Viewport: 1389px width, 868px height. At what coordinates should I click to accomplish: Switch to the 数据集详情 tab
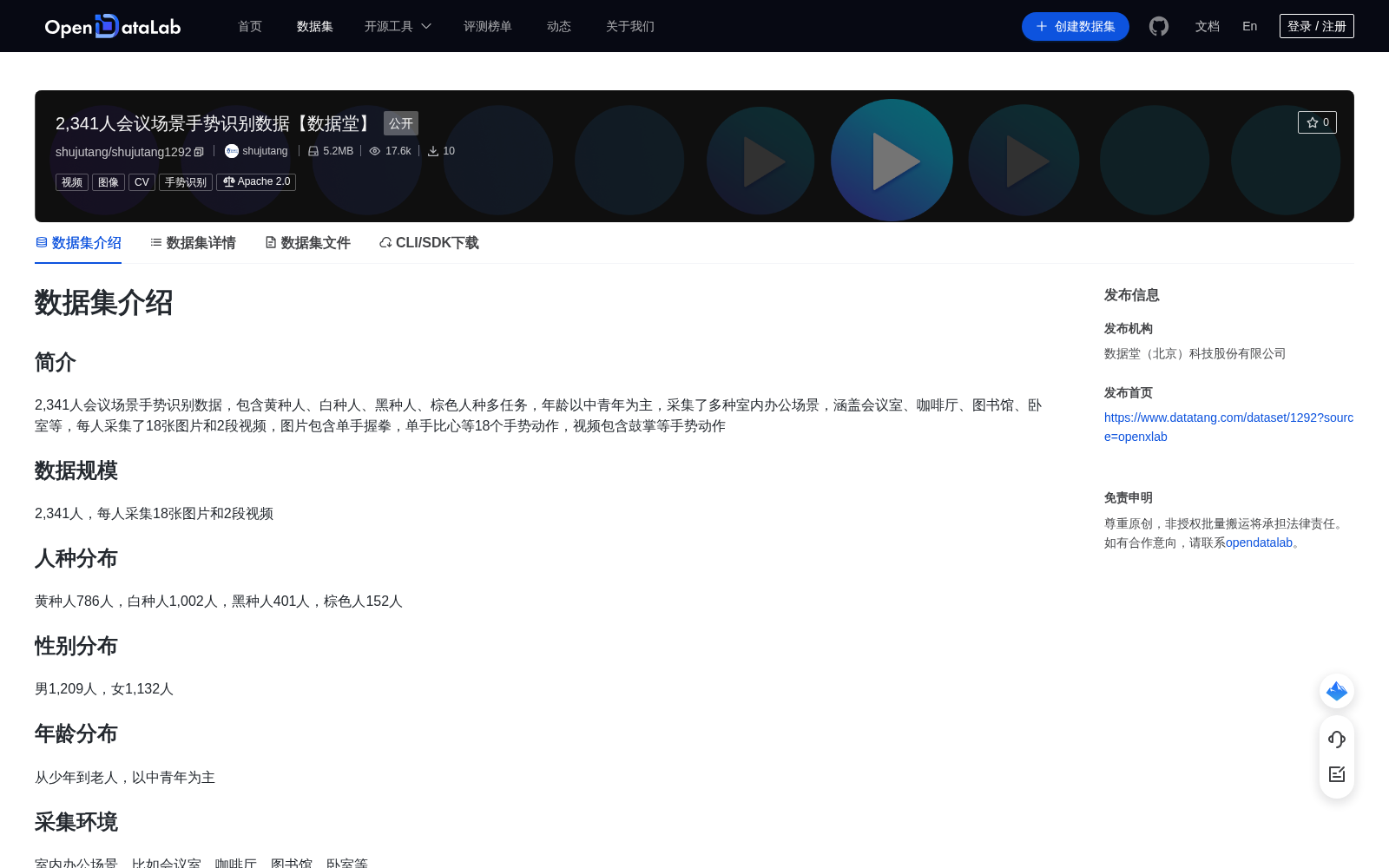click(x=193, y=243)
